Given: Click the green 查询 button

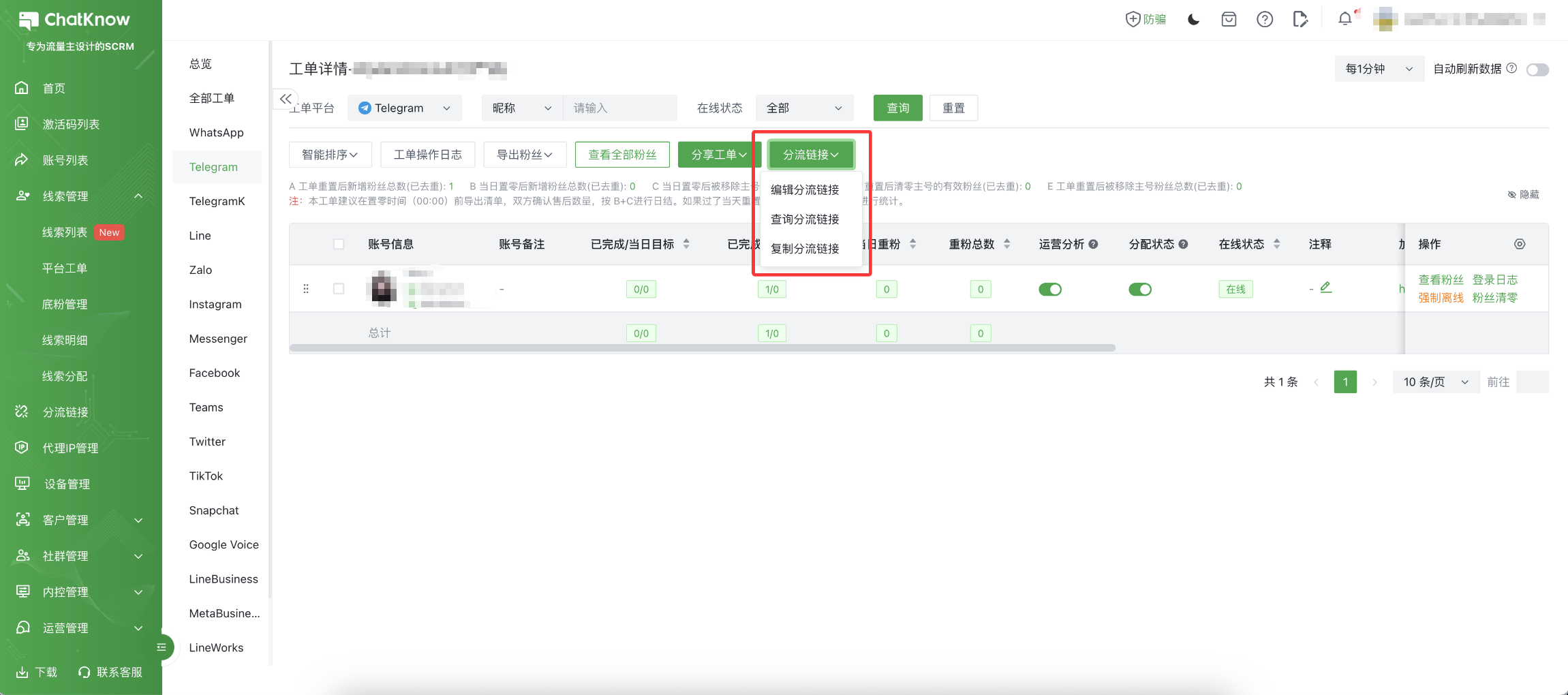Looking at the screenshot, I should pos(897,108).
